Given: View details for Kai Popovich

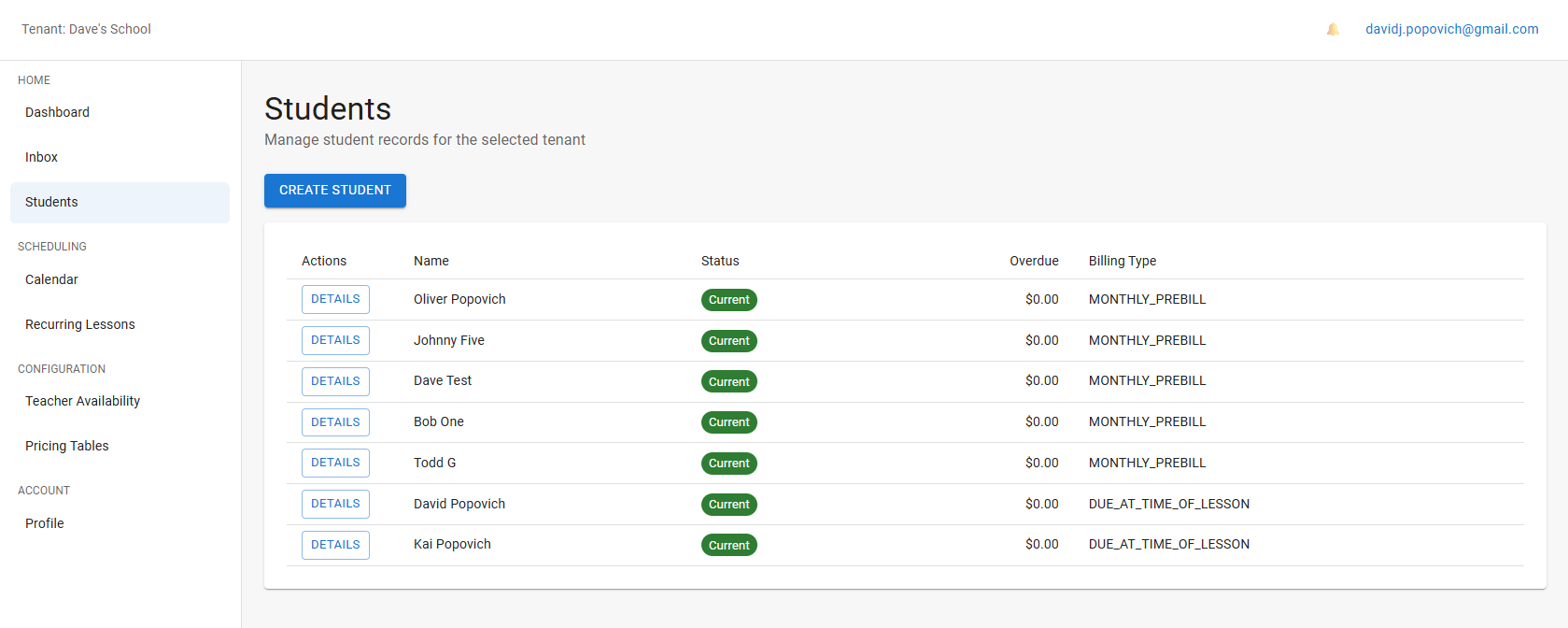Looking at the screenshot, I should point(335,545).
